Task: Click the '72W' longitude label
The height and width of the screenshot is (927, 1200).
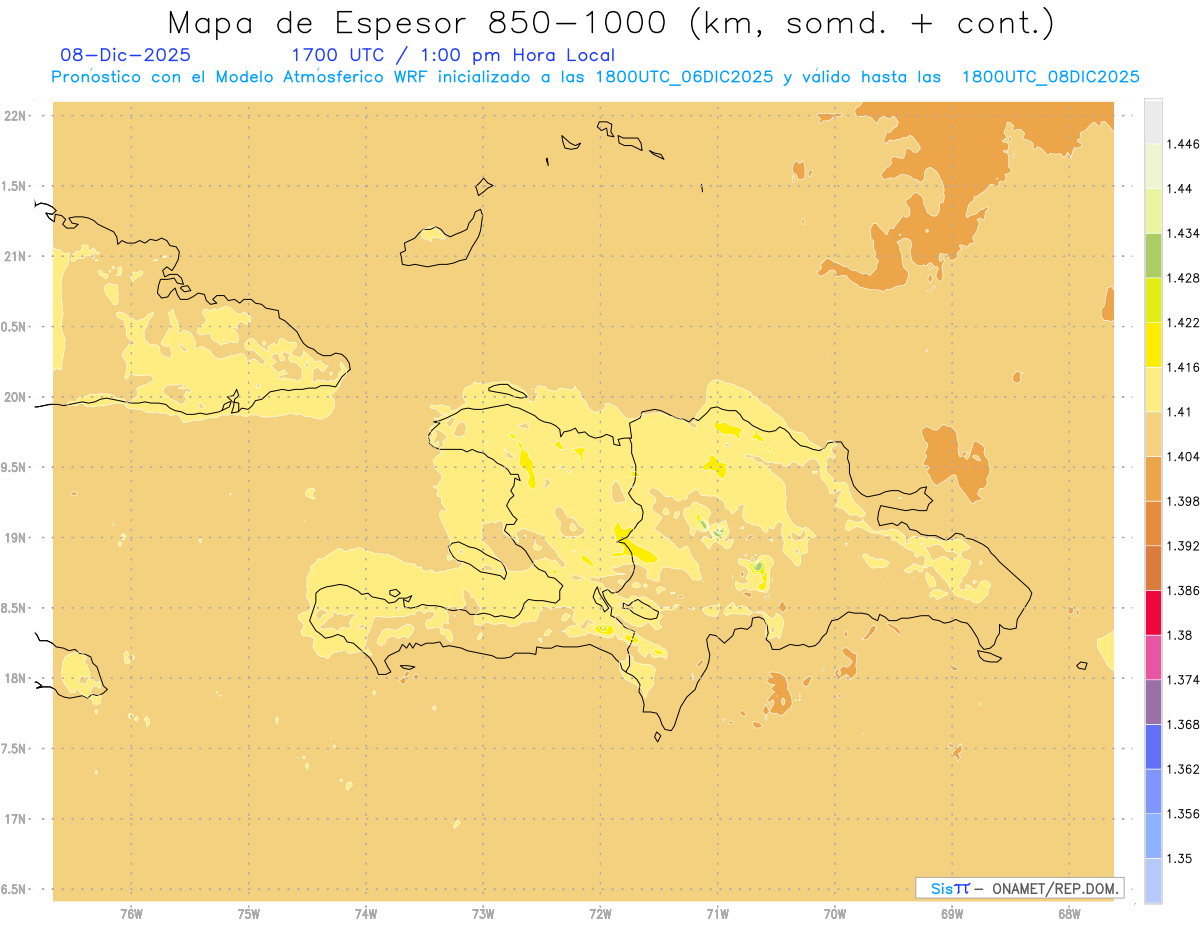Action: pyautogui.click(x=600, y=914)
